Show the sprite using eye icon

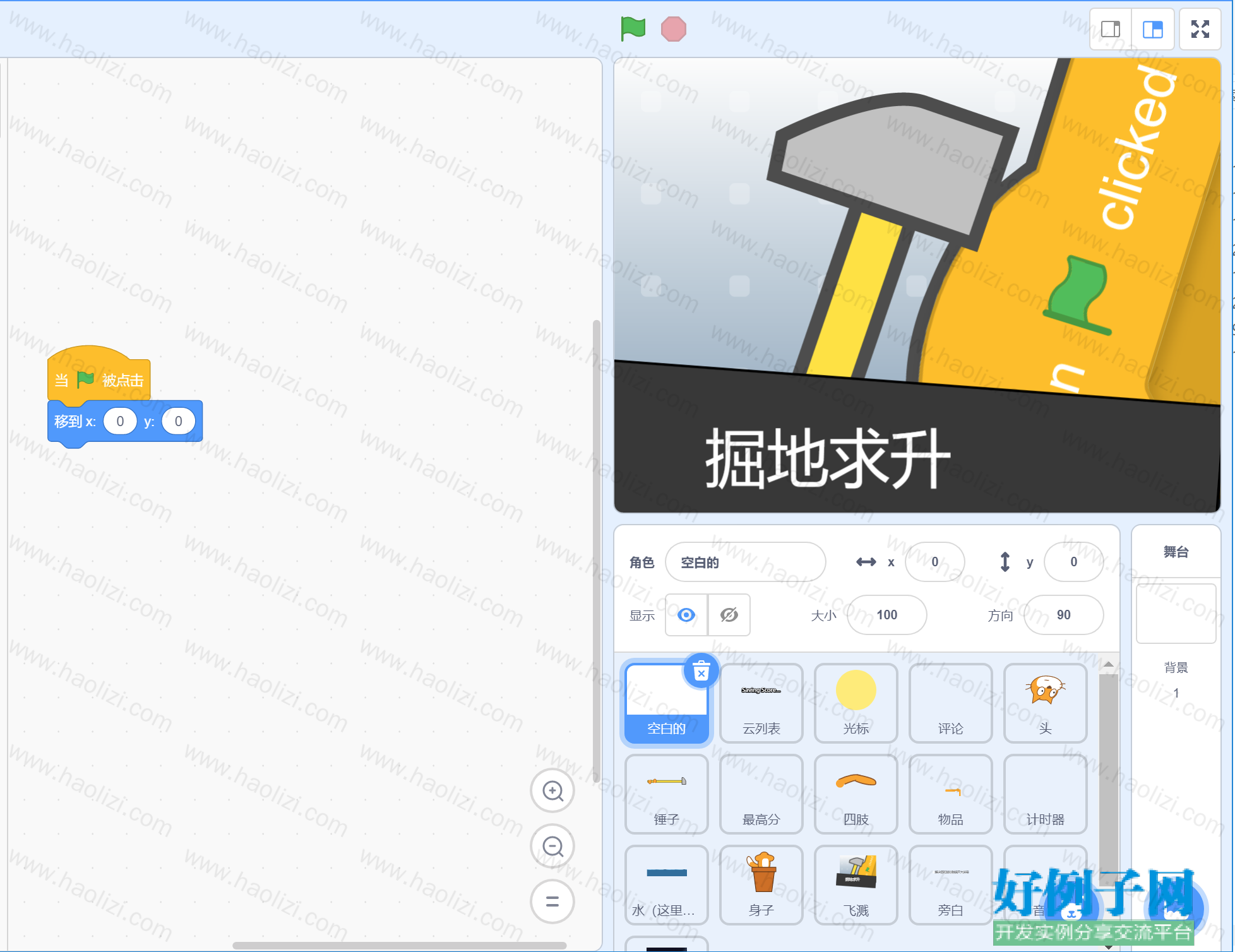[686, 615]
